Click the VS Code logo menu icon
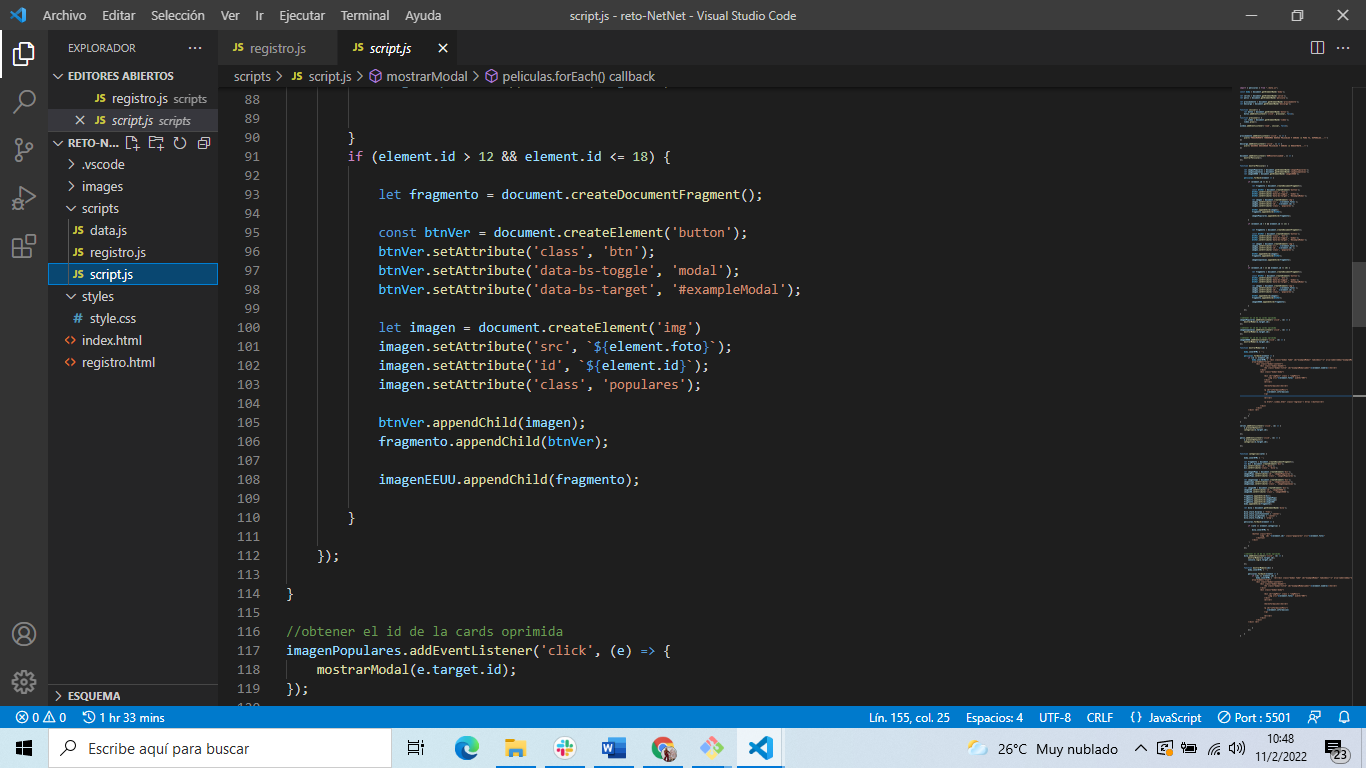 pos(17,15)
